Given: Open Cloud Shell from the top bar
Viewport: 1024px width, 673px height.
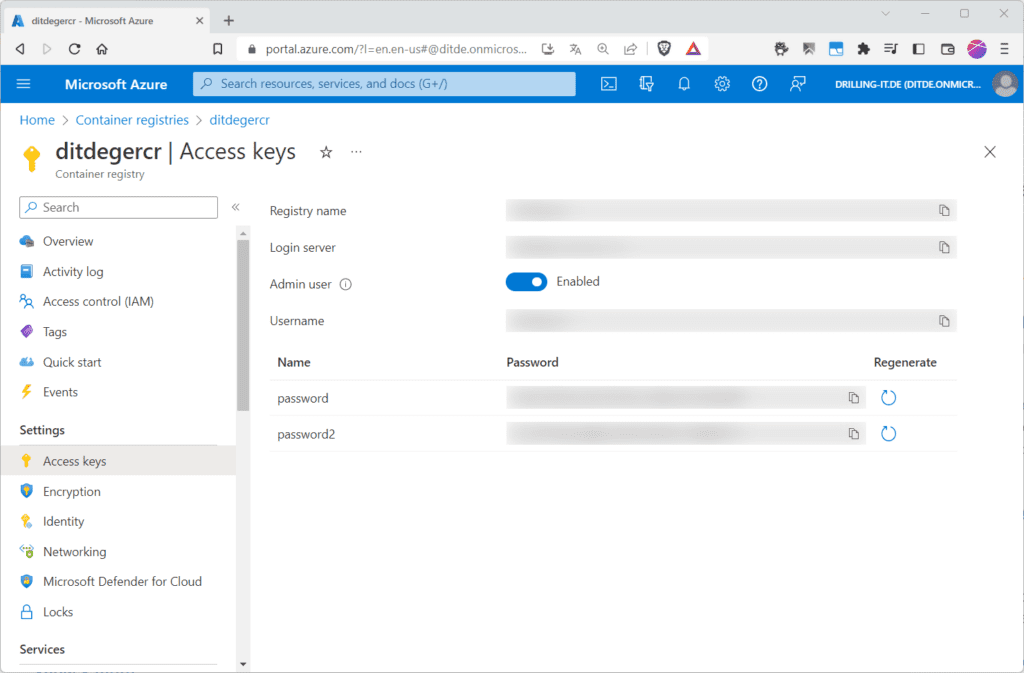Looking at the screenshot, I should pyautogui.click(x=609, y=84).
